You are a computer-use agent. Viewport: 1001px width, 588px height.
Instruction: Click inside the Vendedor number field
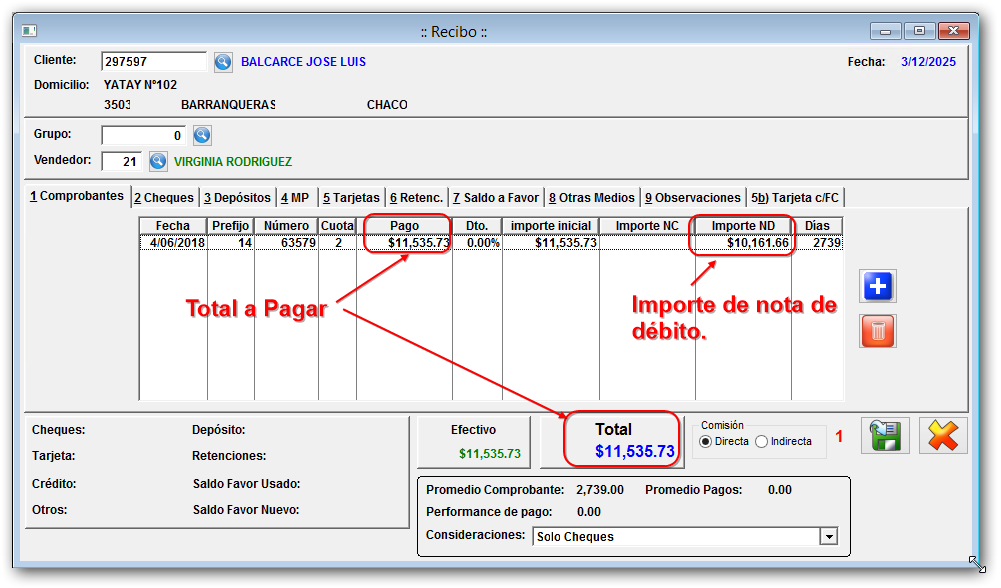[x=120, y=161]
